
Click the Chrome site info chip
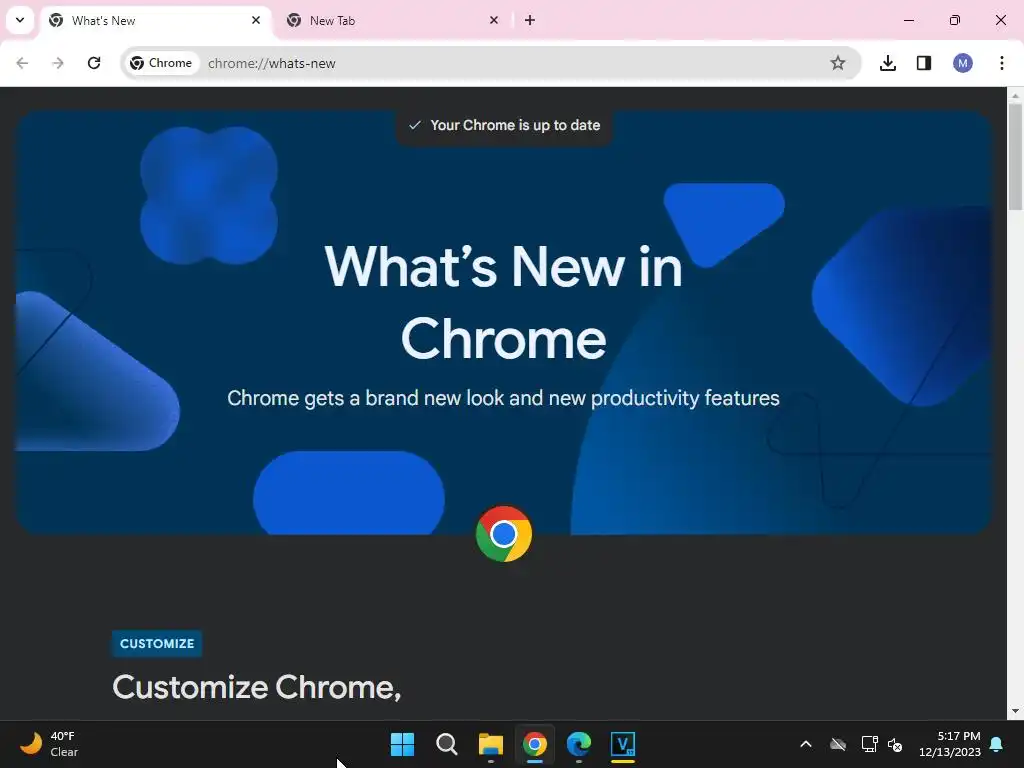(x=161, y=63)
